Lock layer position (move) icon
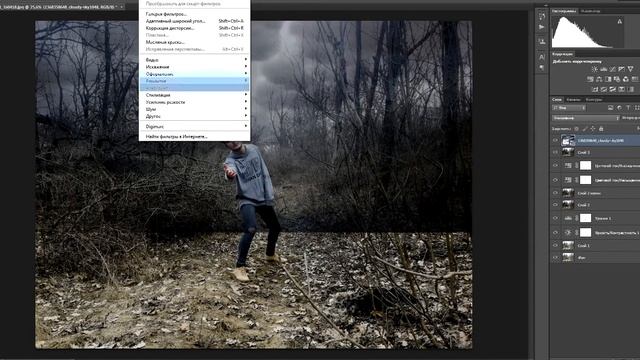Screen dimensions: 640x360 pos(593,129)
